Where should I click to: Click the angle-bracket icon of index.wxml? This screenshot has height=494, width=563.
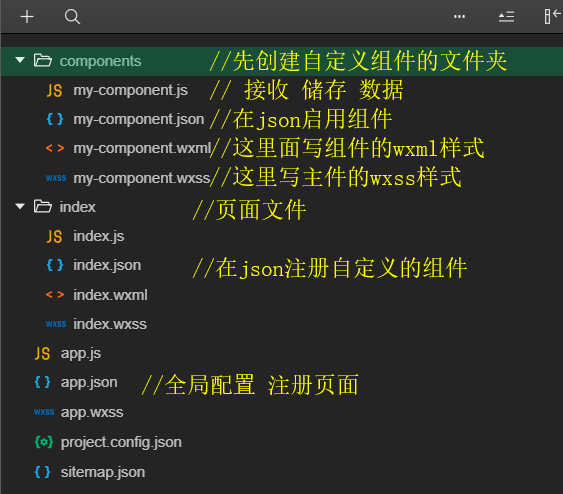55,295
